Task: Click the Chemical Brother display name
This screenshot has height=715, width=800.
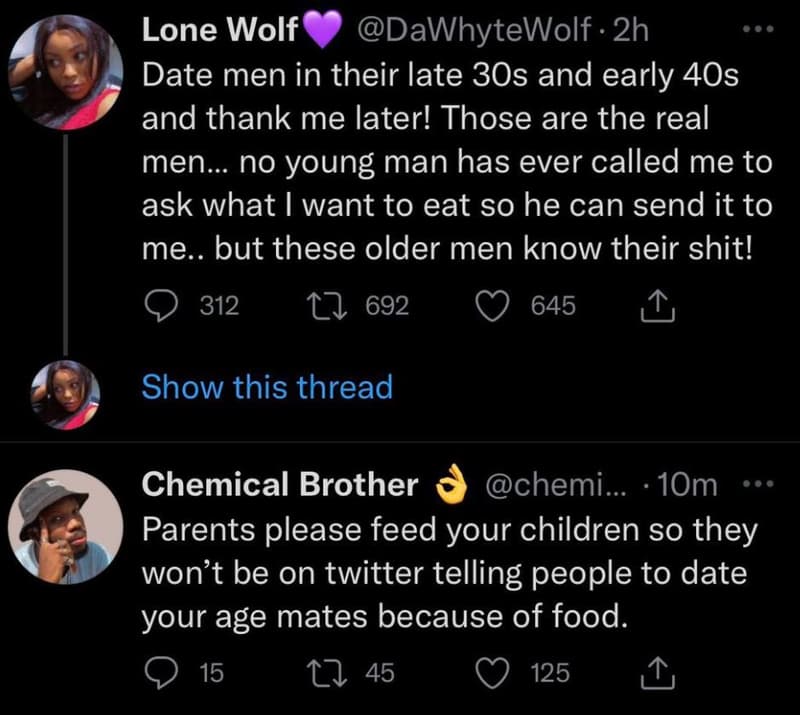Action: coord(280,485)
